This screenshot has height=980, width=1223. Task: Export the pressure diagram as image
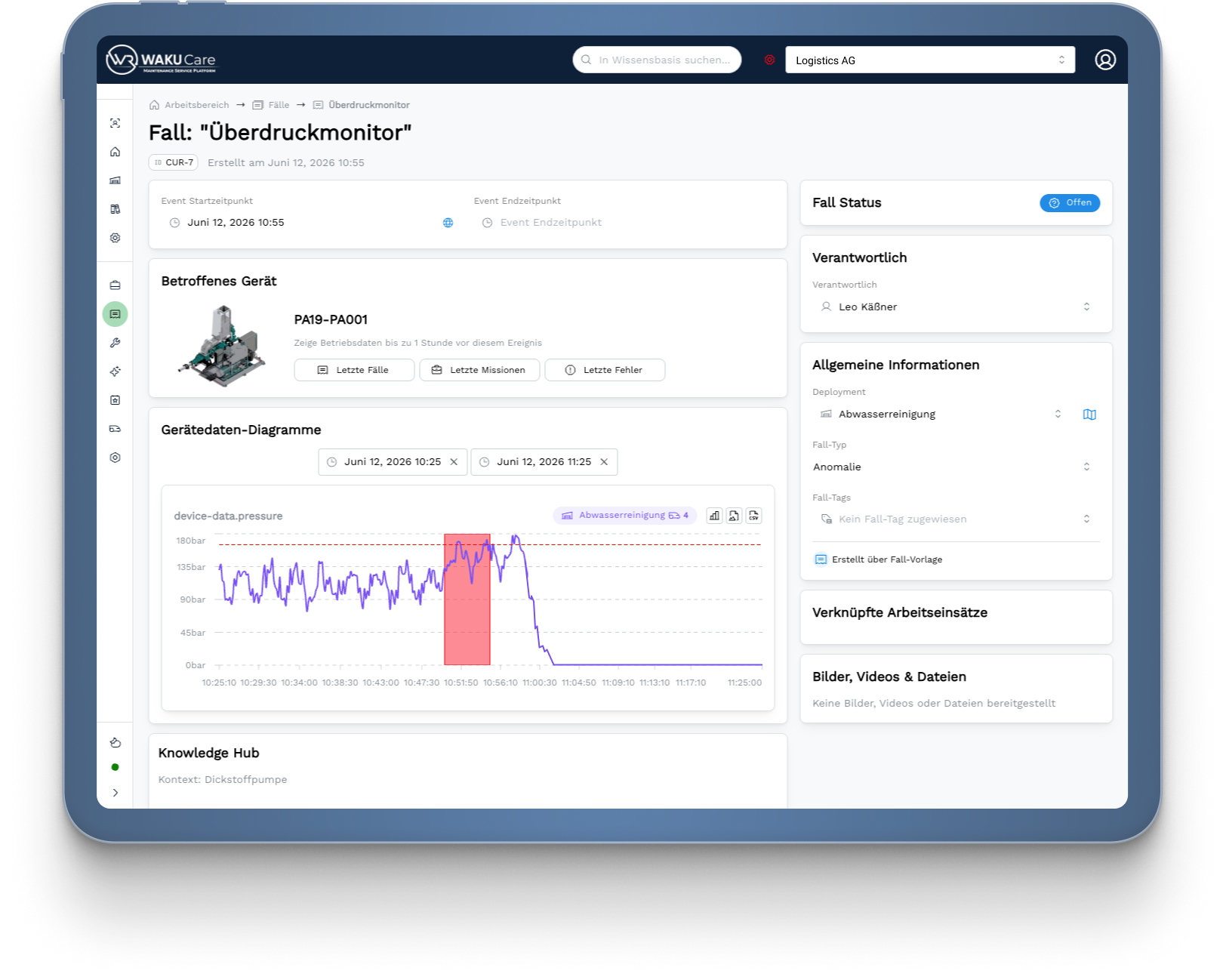click(x=734, y=516)
